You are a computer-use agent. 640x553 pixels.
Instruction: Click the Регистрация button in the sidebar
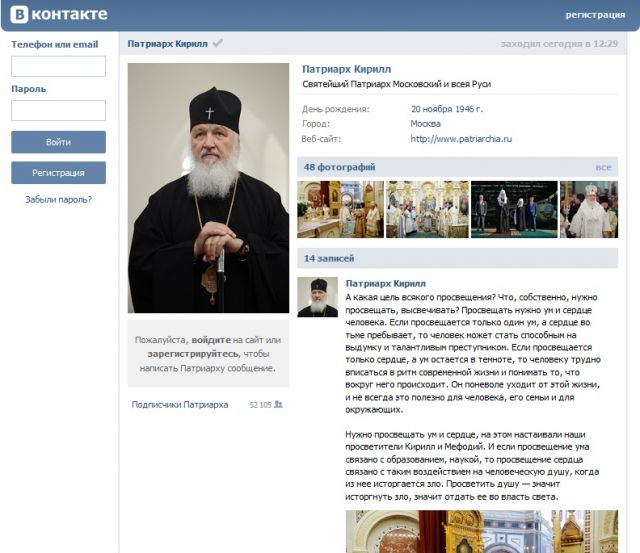(58, 173)
